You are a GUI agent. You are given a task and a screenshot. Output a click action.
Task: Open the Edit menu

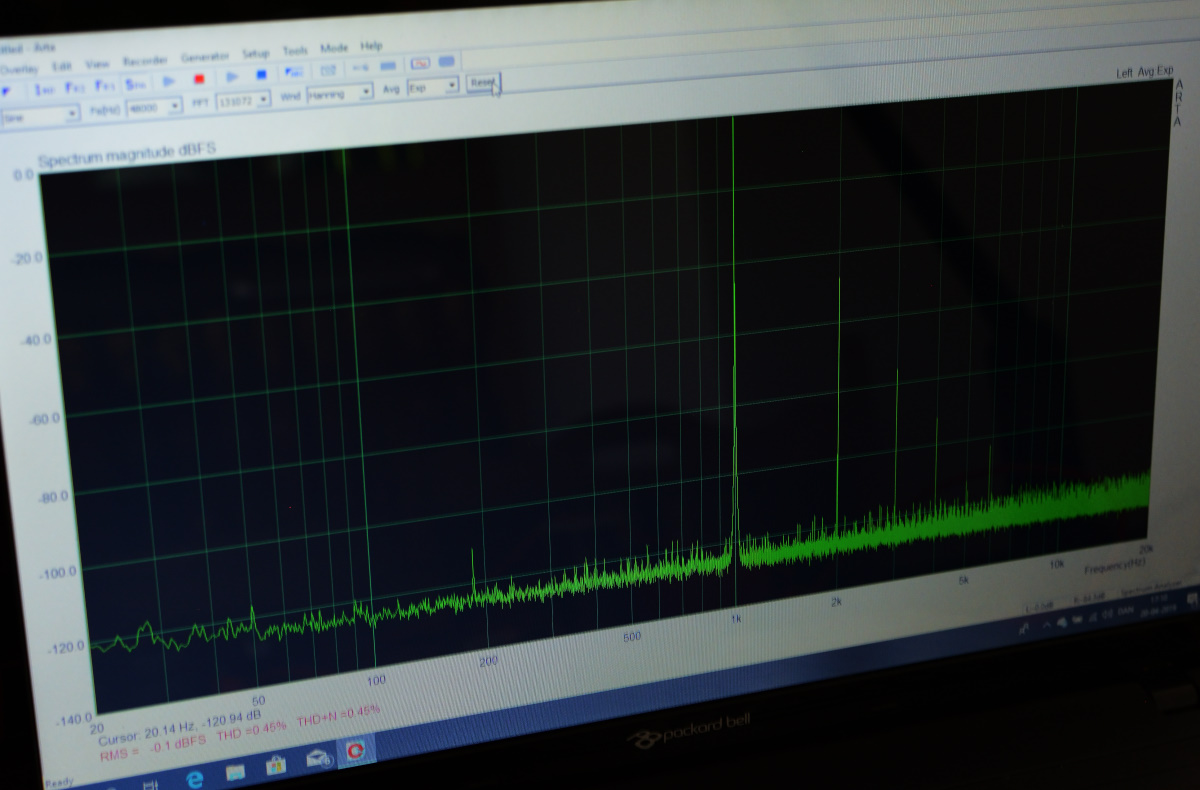(62, 66)
